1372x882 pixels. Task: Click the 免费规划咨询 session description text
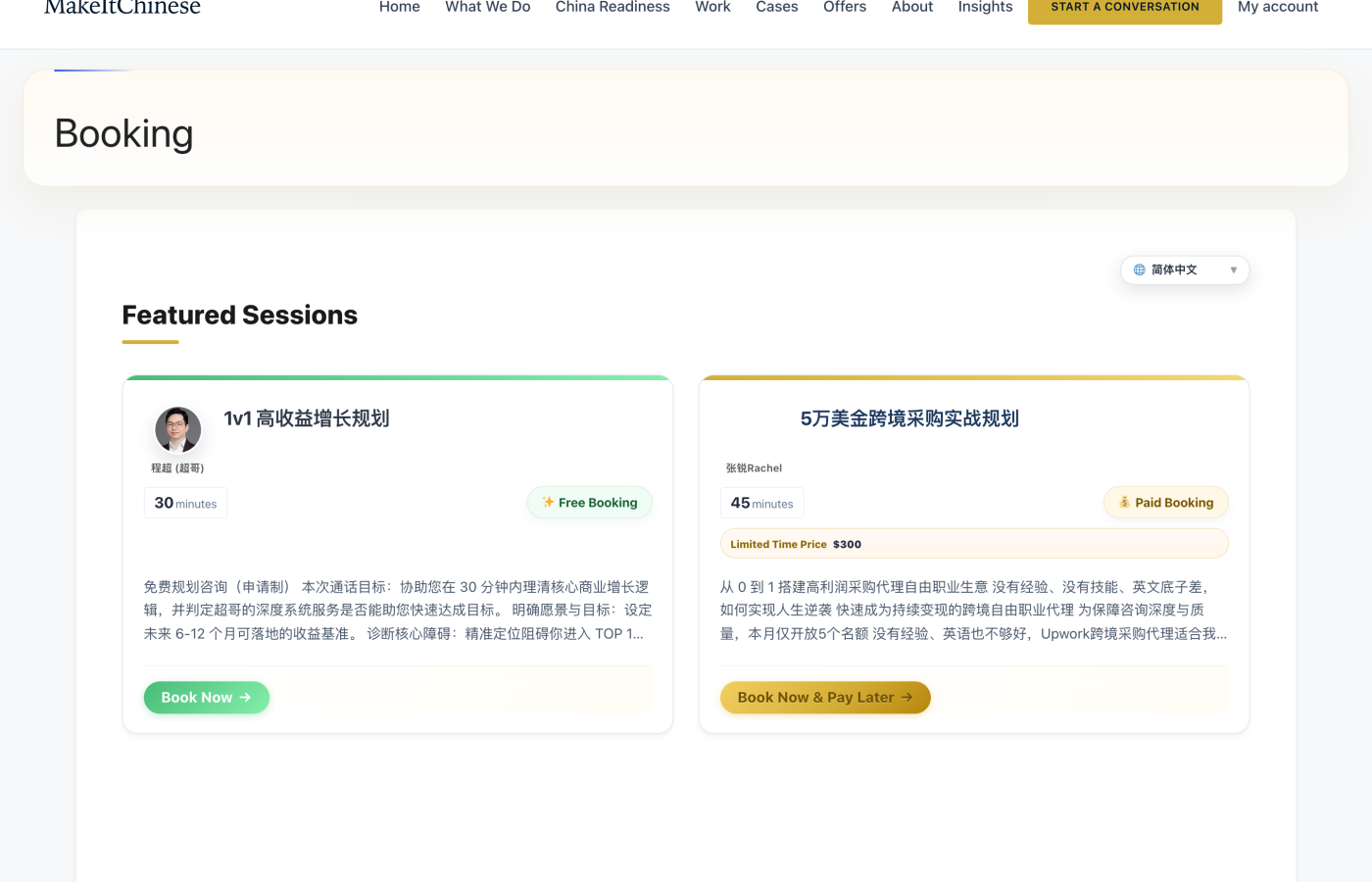(398, 610)
